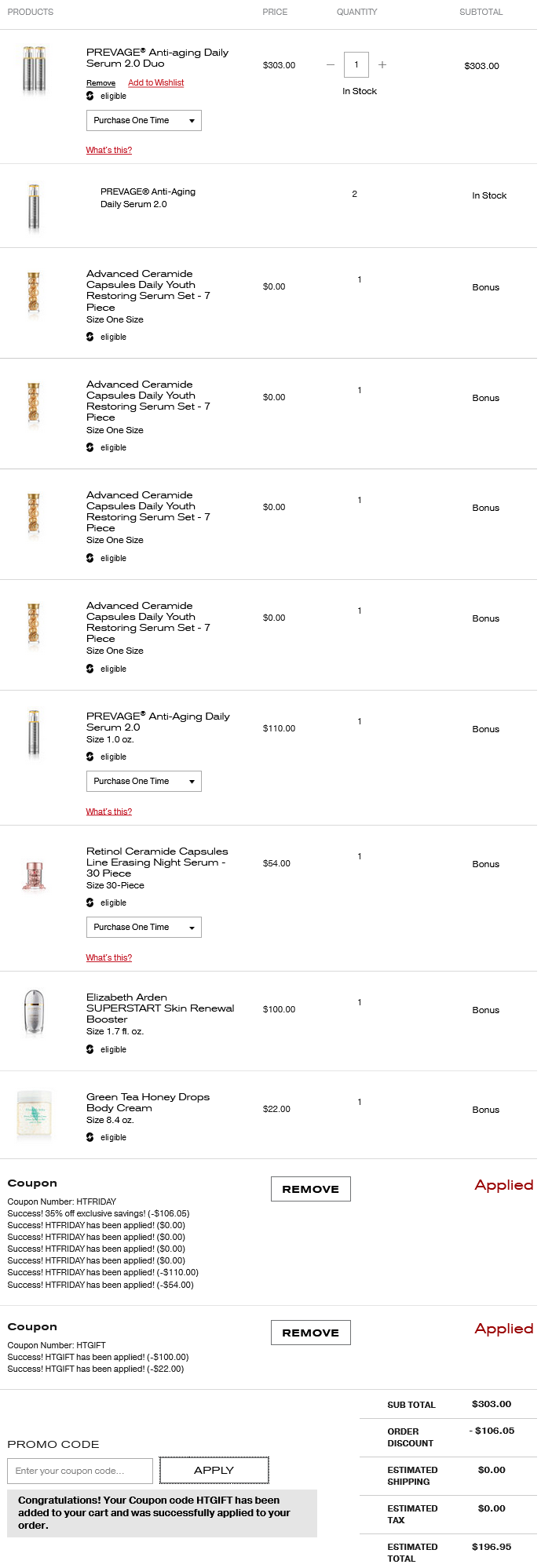
Task: Focus the coupon code input field
Action: click(80, 1471)
